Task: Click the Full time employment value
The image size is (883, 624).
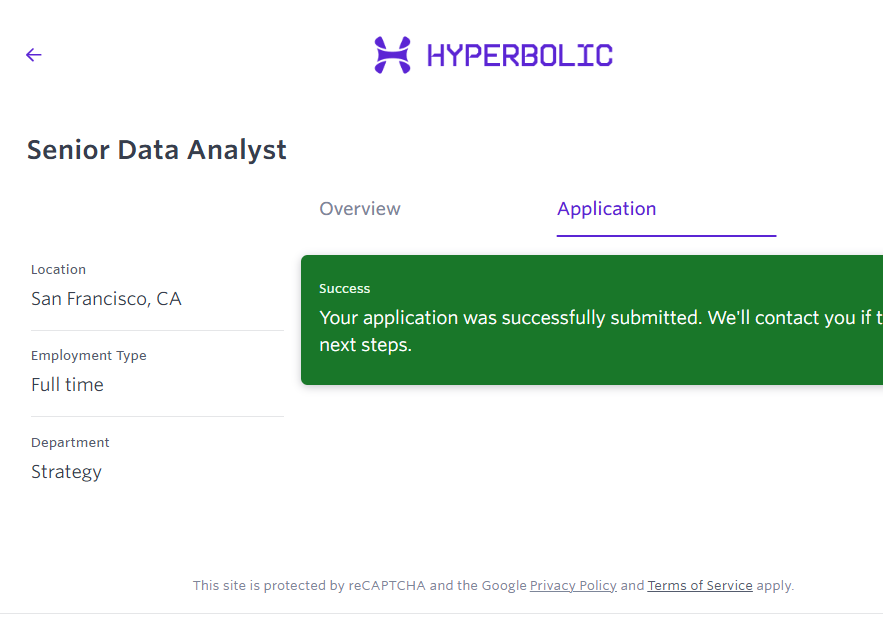Action: [67, 385]
